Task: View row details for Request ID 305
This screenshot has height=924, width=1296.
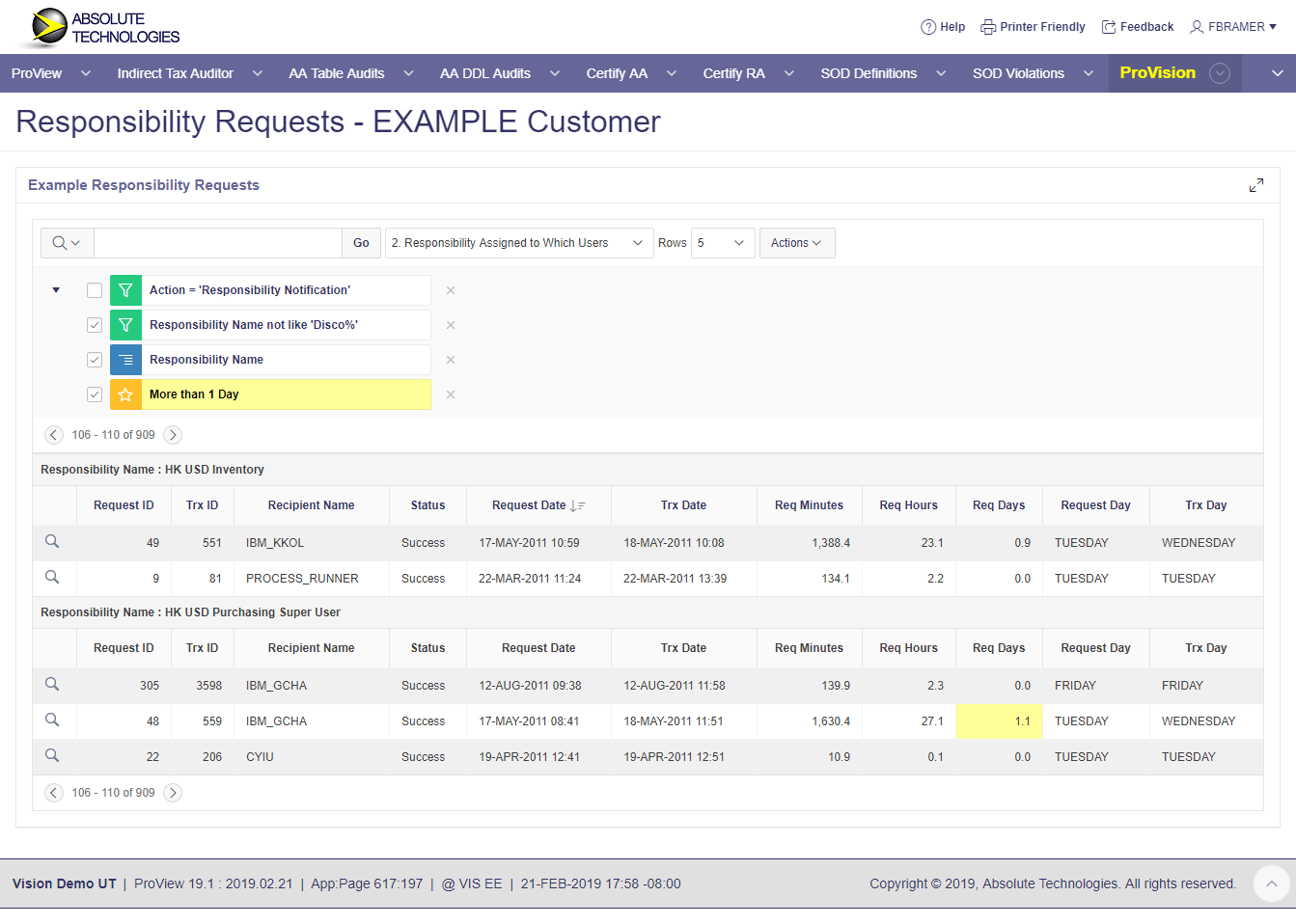Action: point(53,685)
